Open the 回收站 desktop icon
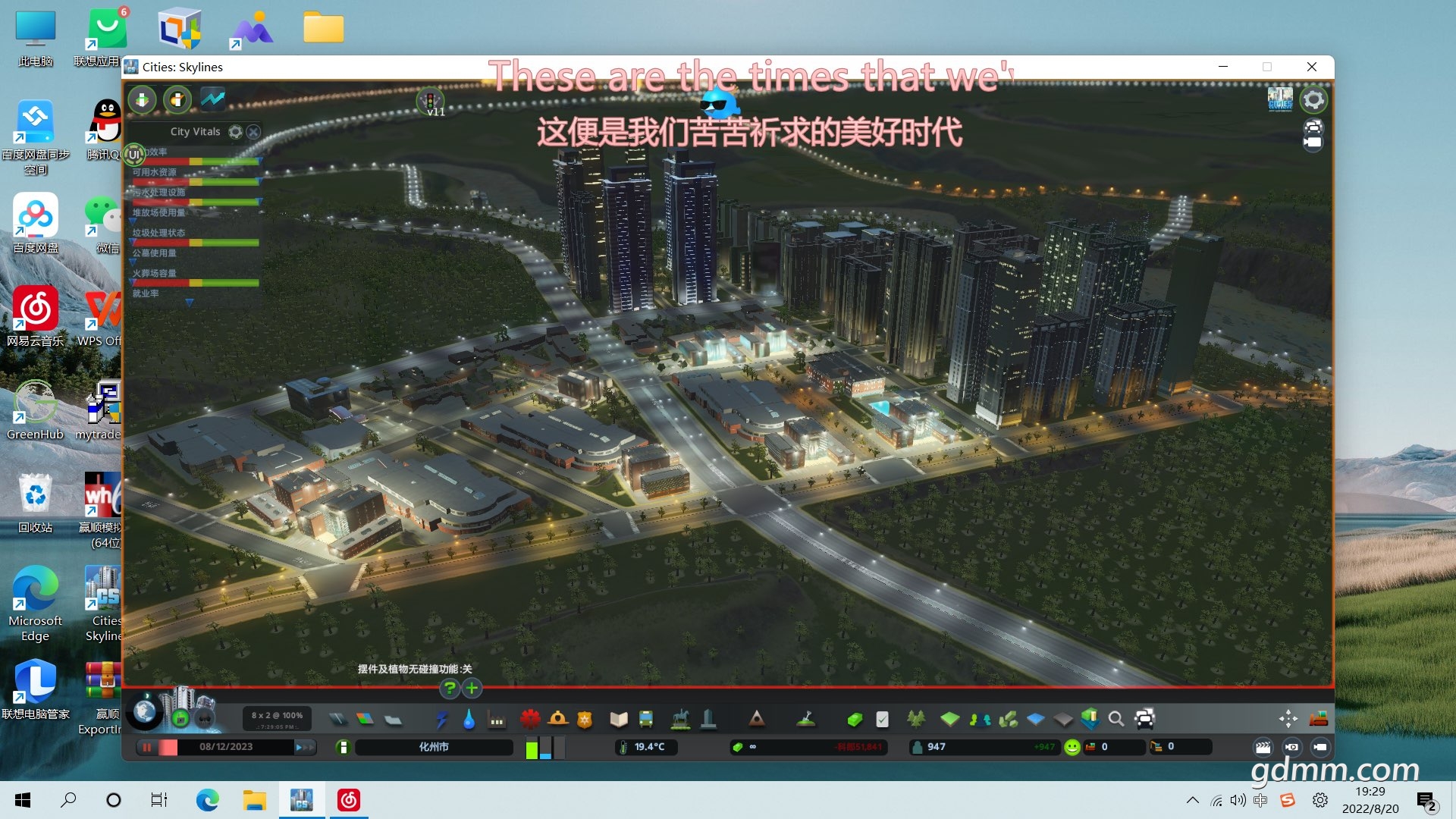This screenshot has height=819, width=1456. coord(36,502)
